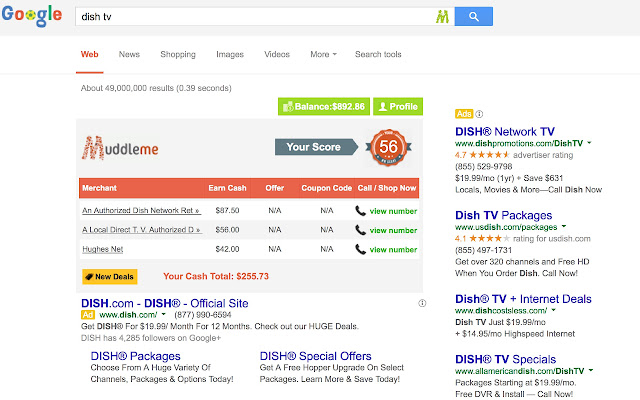Click the Call / Shop Now column header

[387, 188]
